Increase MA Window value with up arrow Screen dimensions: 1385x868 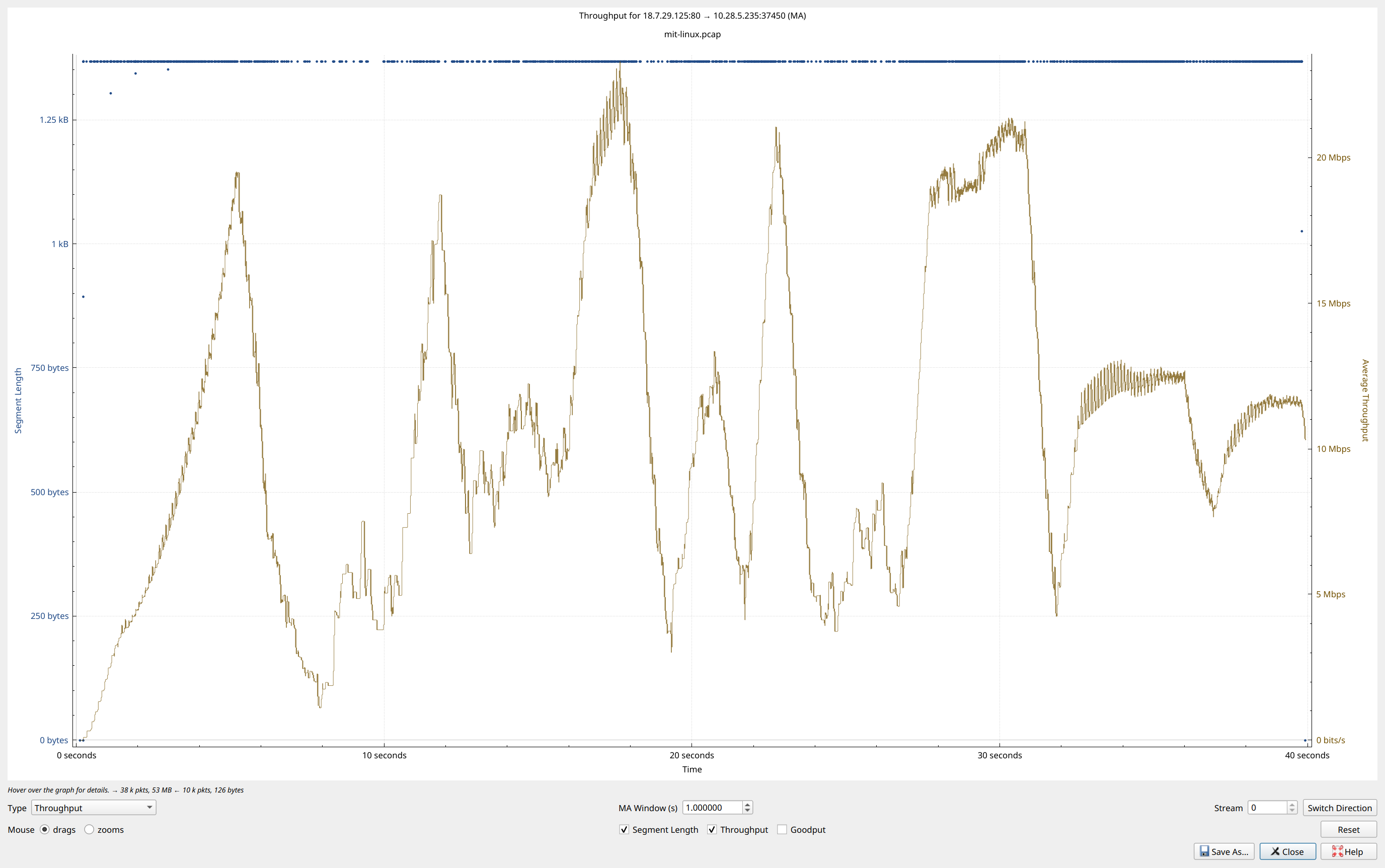[747, 804]
